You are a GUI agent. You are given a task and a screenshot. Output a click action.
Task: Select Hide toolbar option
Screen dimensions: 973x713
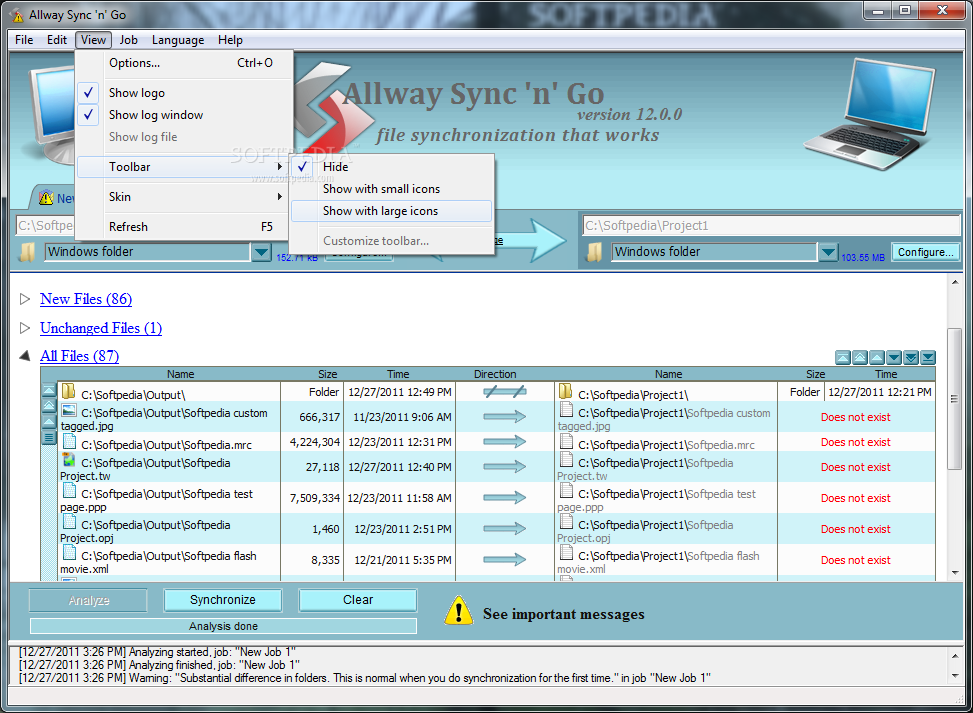[x=391, y=167]
